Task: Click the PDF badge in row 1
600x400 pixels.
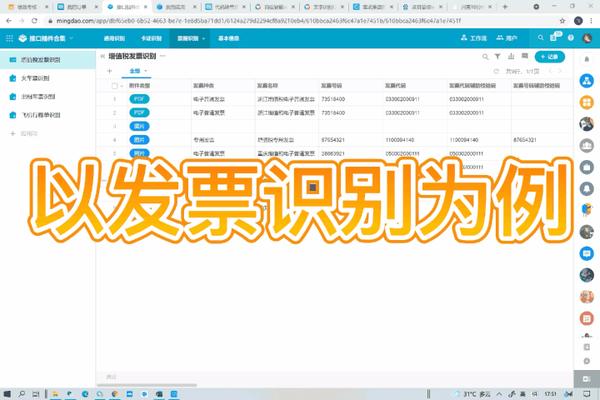Action: point(139,99)
